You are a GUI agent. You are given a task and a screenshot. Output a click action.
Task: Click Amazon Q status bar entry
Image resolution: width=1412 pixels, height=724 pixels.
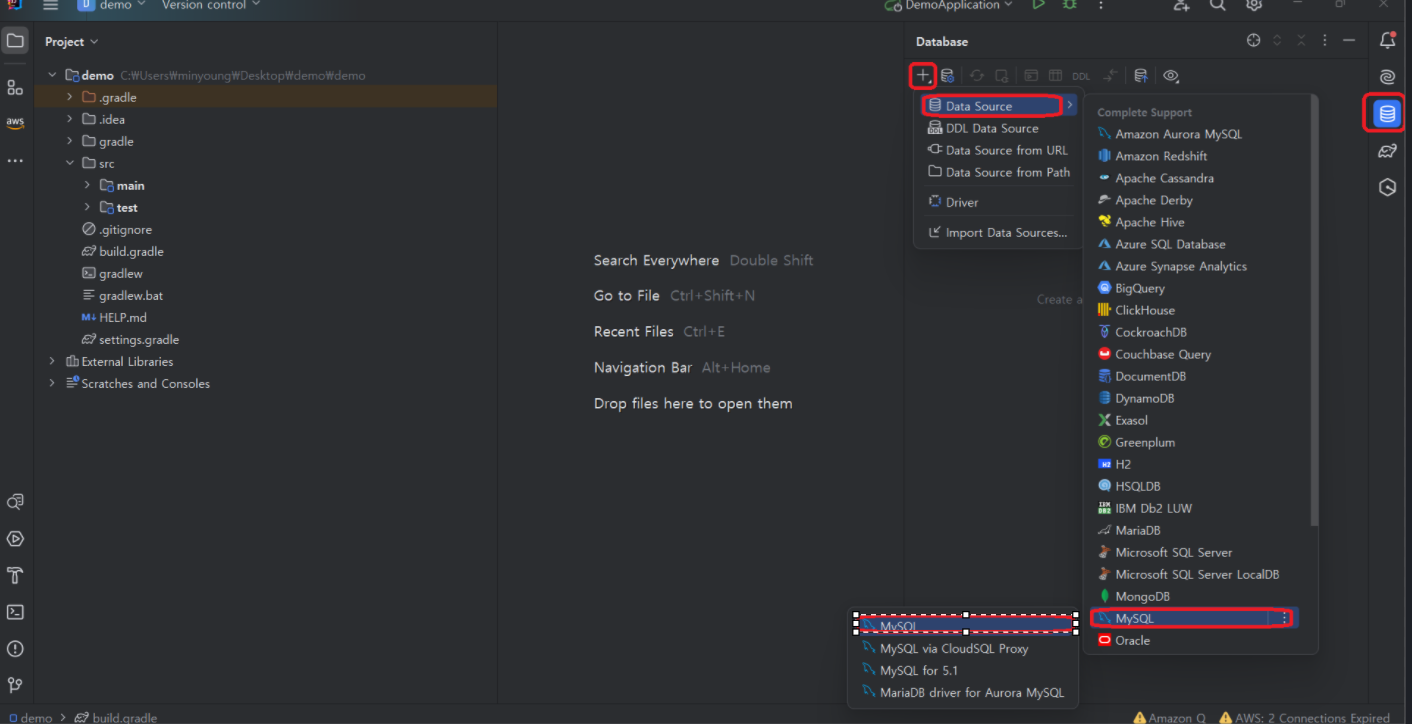(1168, 718)
